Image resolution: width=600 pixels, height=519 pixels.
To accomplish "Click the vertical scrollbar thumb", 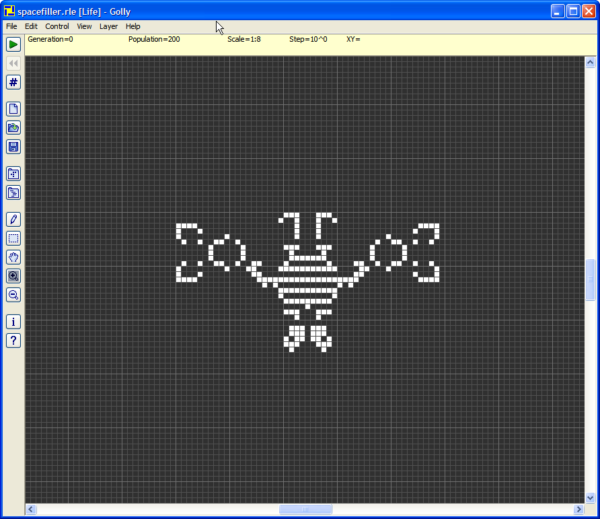I will pos(590,280).
